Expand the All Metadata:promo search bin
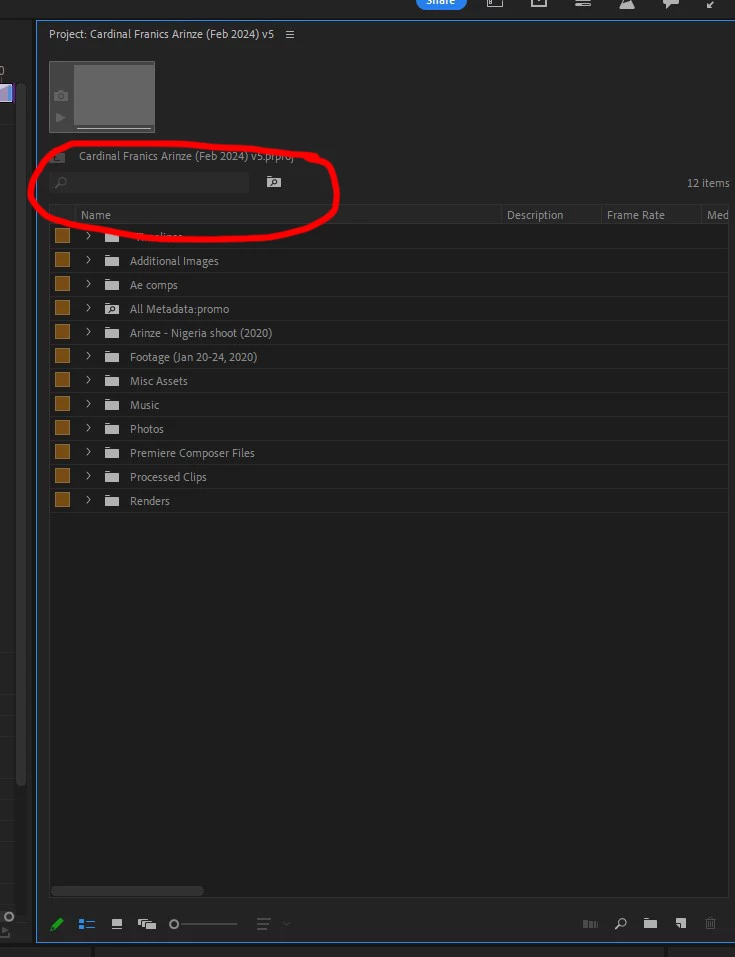Viewport: 735px width, 957px height. (89, 308)
